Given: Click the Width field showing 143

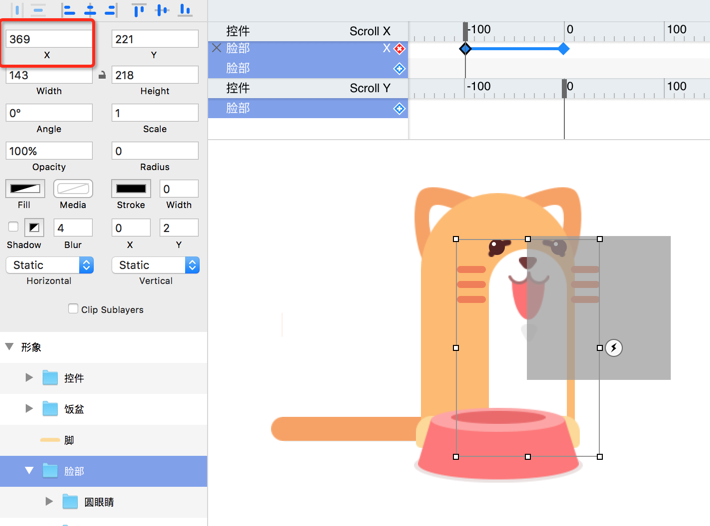Looking at the screenshot, I should [x=49, y=75].
